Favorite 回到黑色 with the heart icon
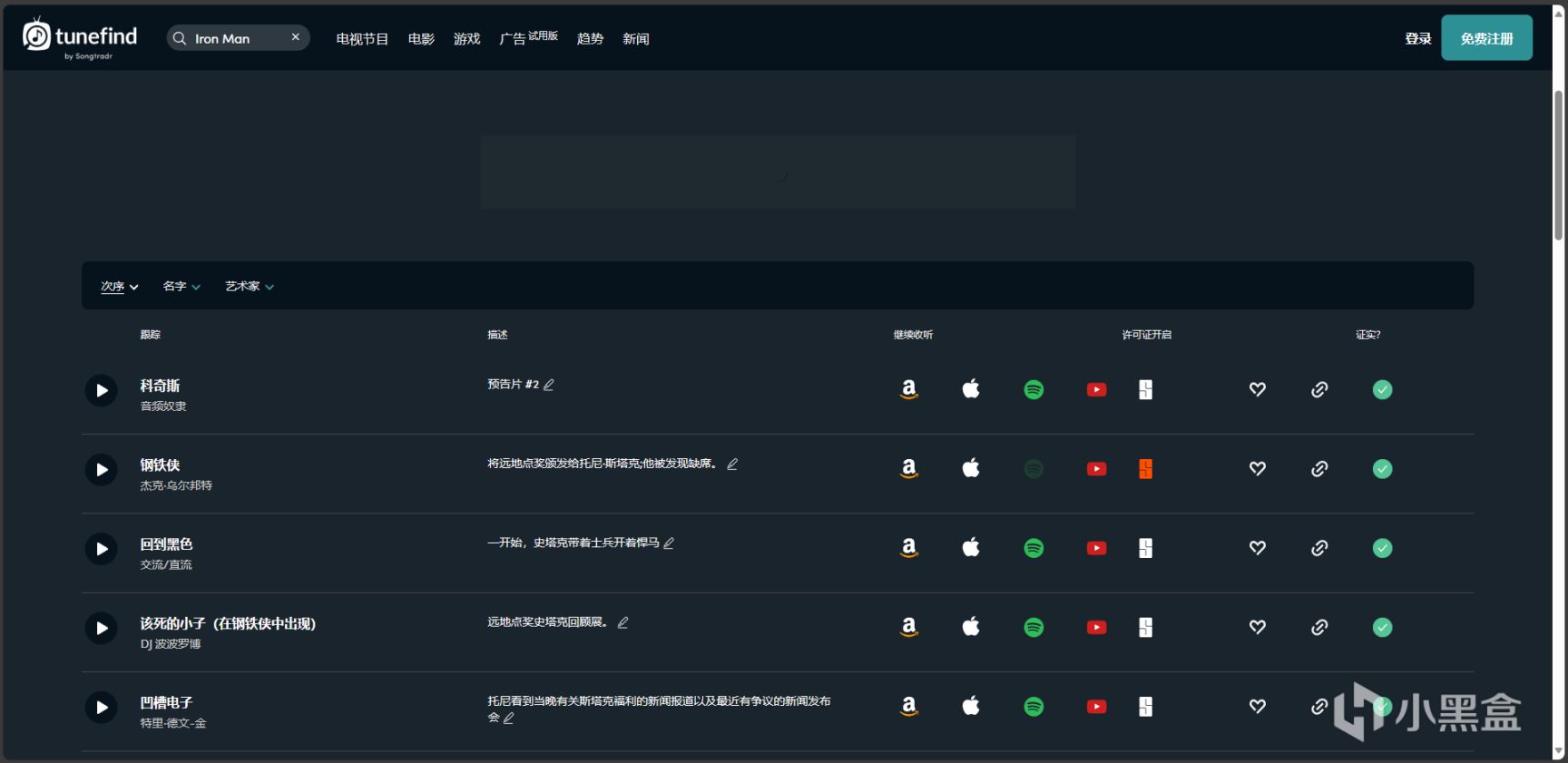The image size is (1568, 763). (x=1258, y=547)
